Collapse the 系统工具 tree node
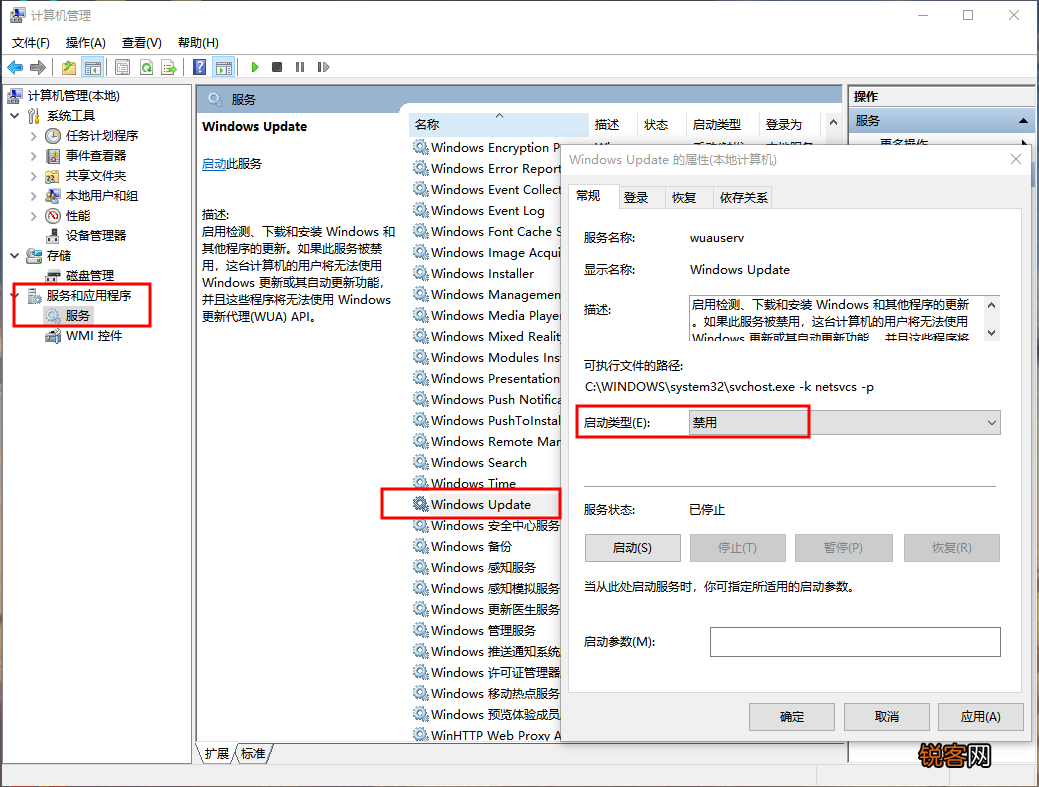This screenshot has width=1039, height=787. 15,116
